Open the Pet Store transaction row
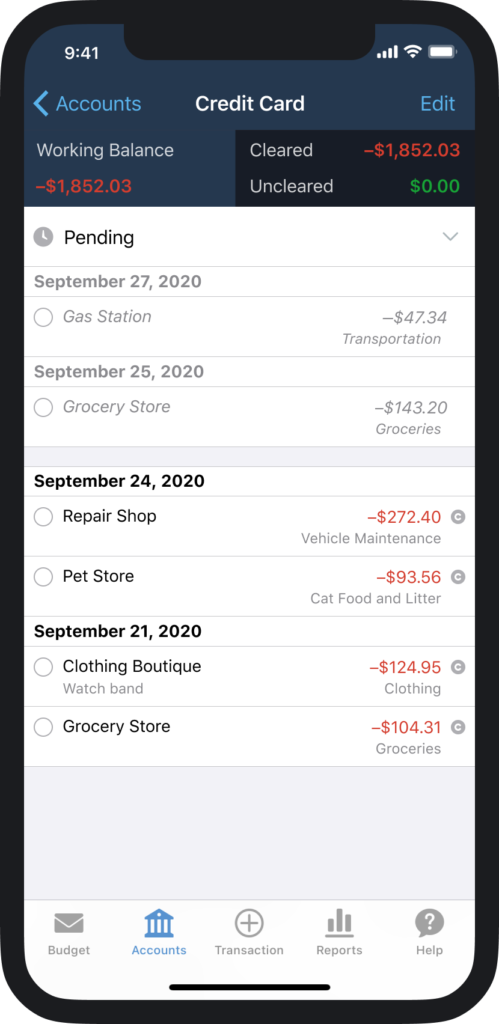 click(x=250, y=586)
